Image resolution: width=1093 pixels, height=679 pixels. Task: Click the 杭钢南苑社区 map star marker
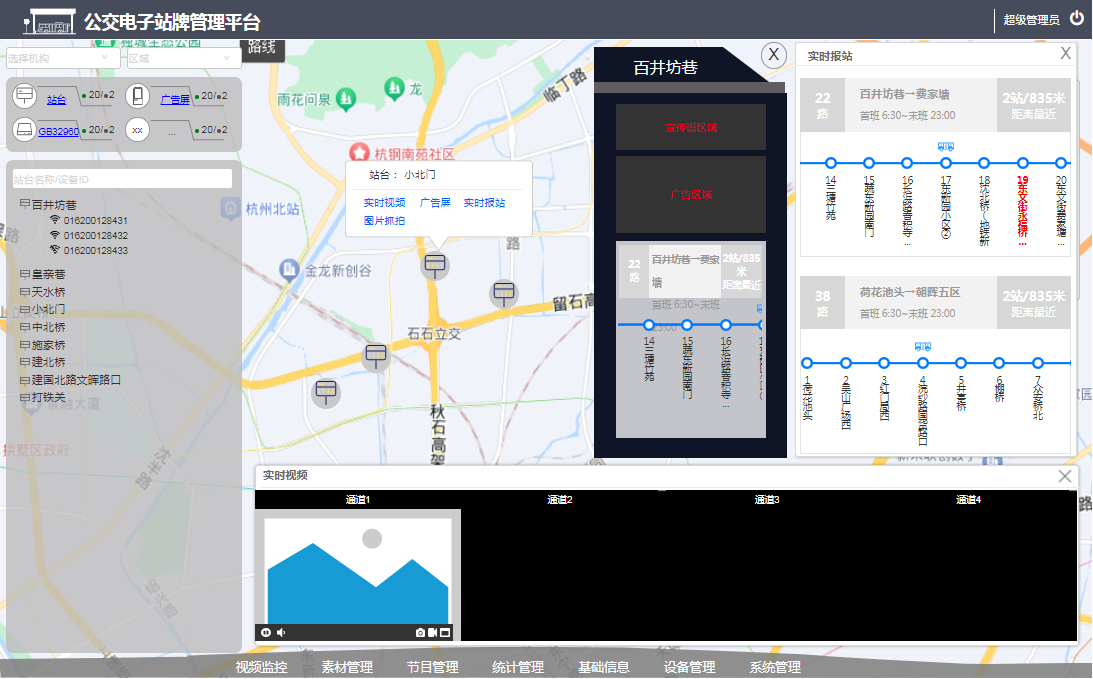(359, 153)
